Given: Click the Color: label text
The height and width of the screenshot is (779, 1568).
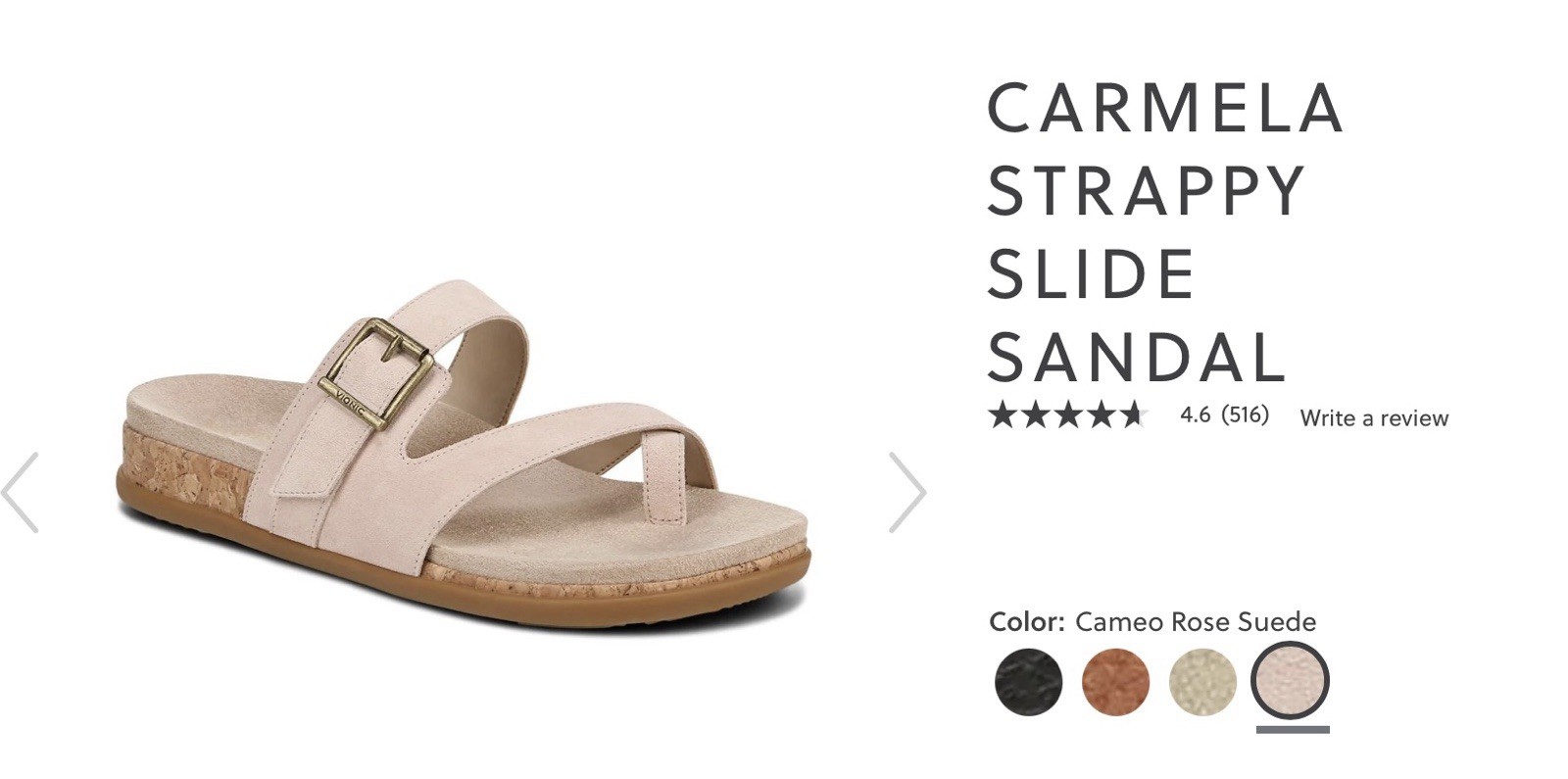Looking at the screenshot, I should tap(1026, 622).
